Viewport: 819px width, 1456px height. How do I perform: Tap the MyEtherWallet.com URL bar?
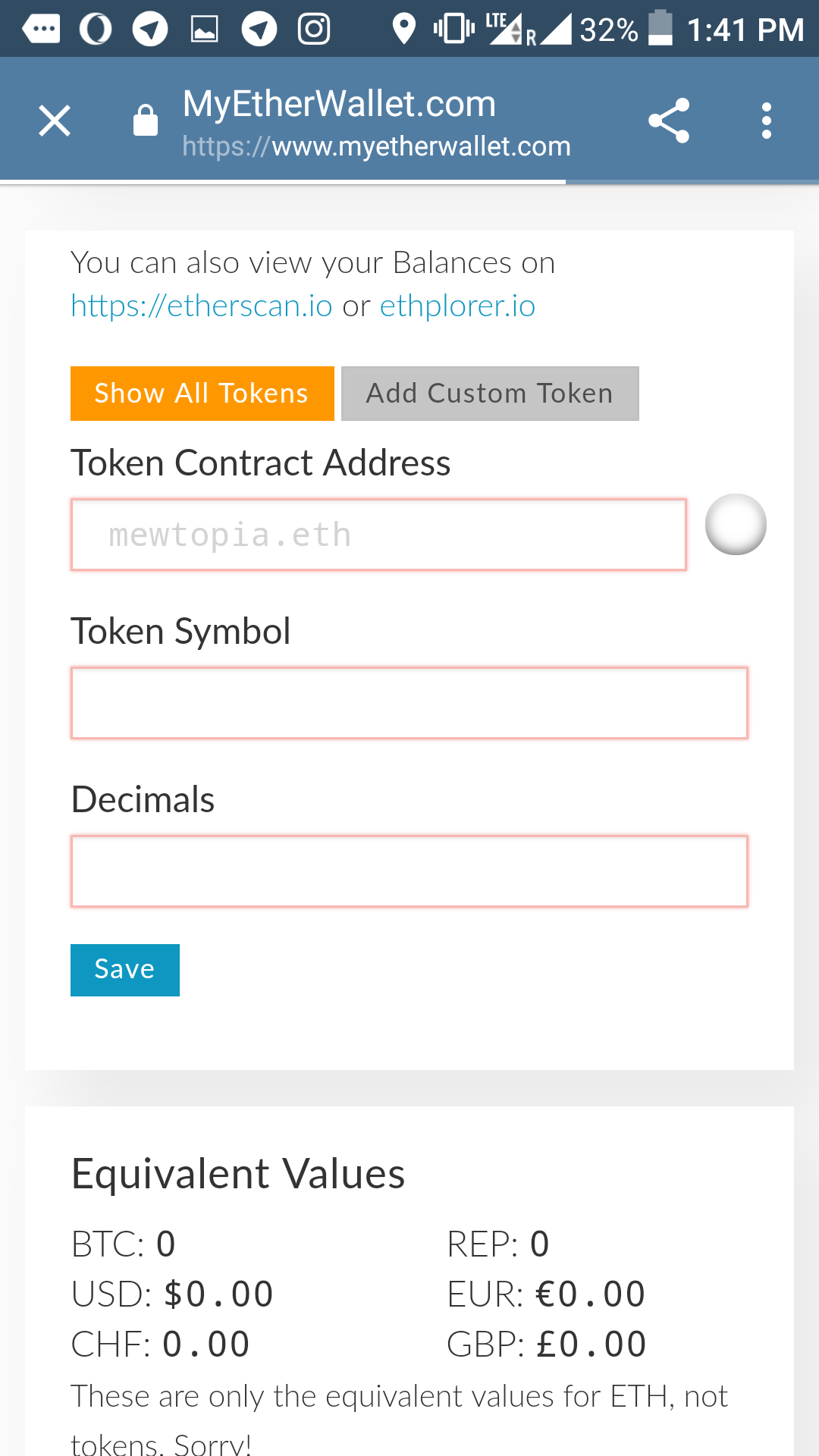[x=377, y=121]
